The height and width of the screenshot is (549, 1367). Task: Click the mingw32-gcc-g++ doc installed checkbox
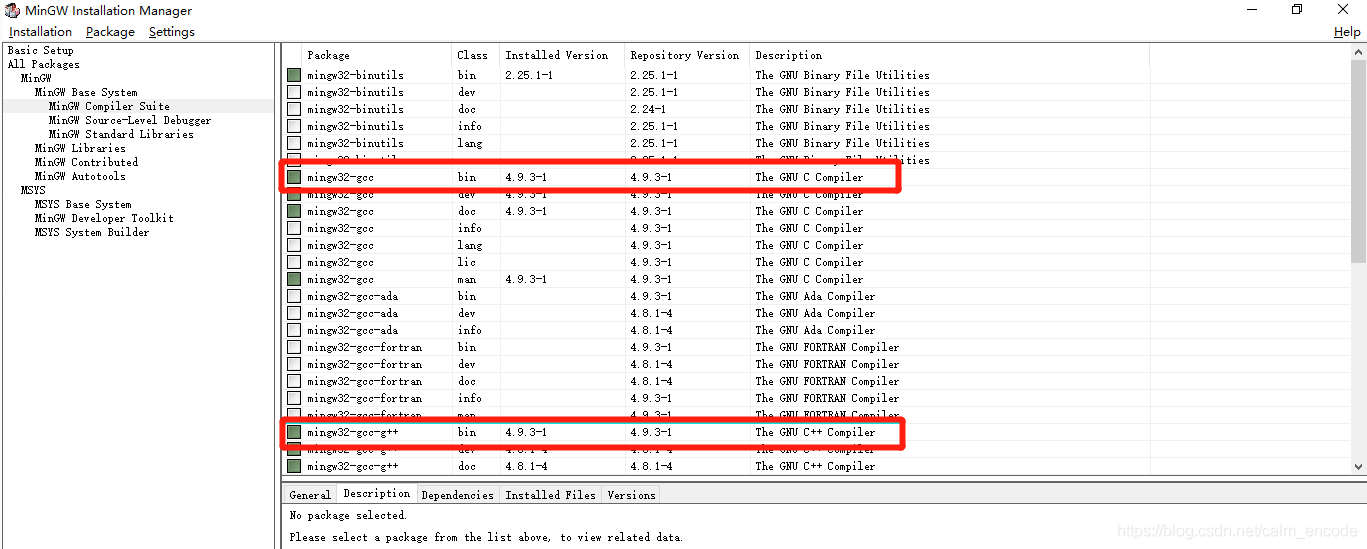(x=294, y=466)
